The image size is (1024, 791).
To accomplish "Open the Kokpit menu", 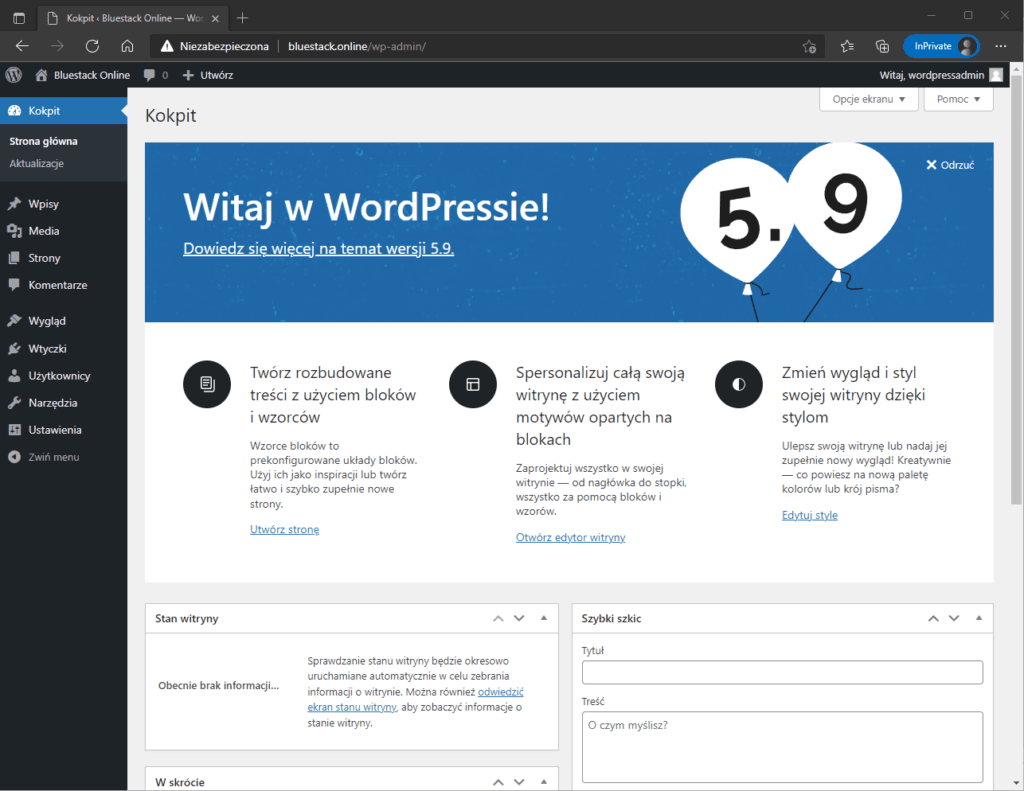I will (x=63, y=111).
